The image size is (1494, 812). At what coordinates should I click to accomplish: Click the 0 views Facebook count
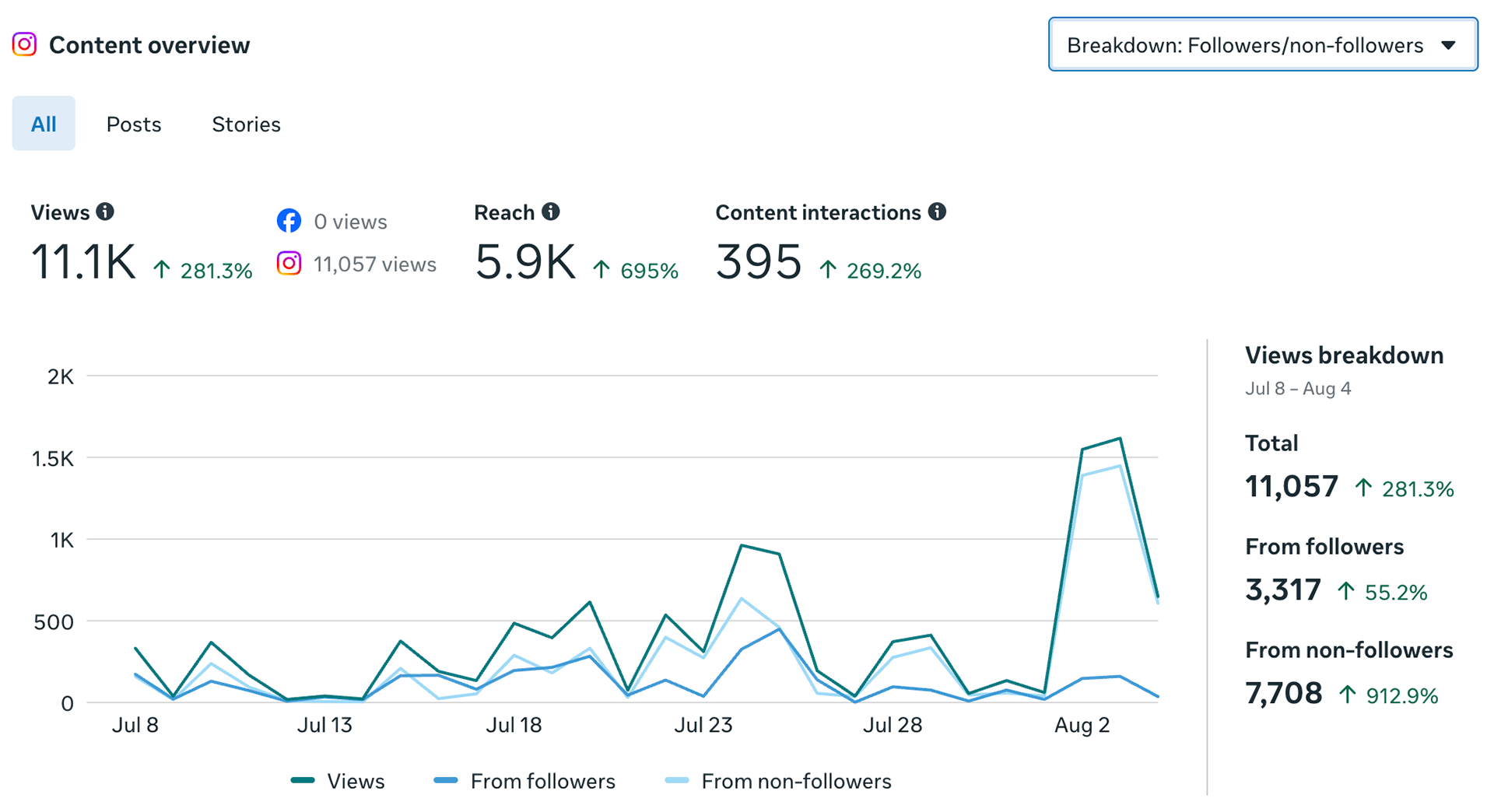350,222
